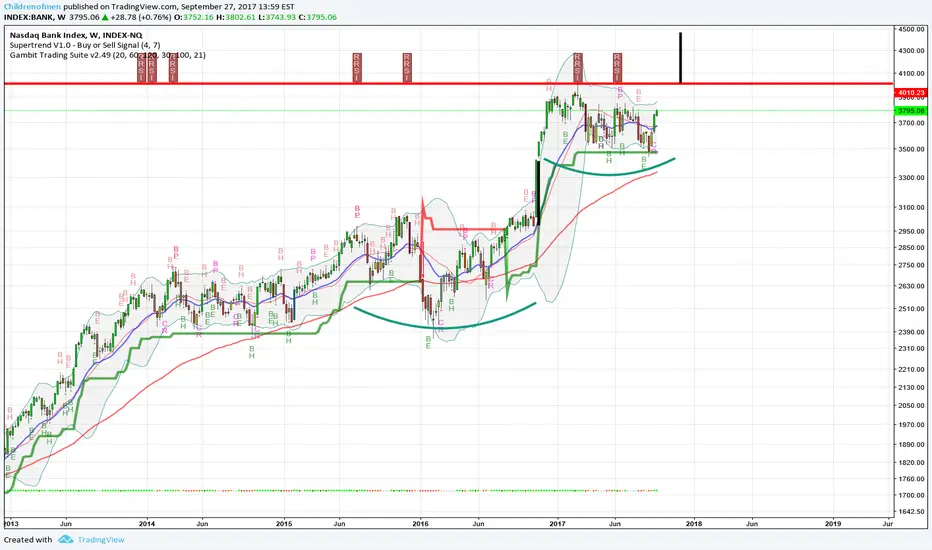
Task: Open the TradingView text link in footer
Action: click(x=101, y=540)
